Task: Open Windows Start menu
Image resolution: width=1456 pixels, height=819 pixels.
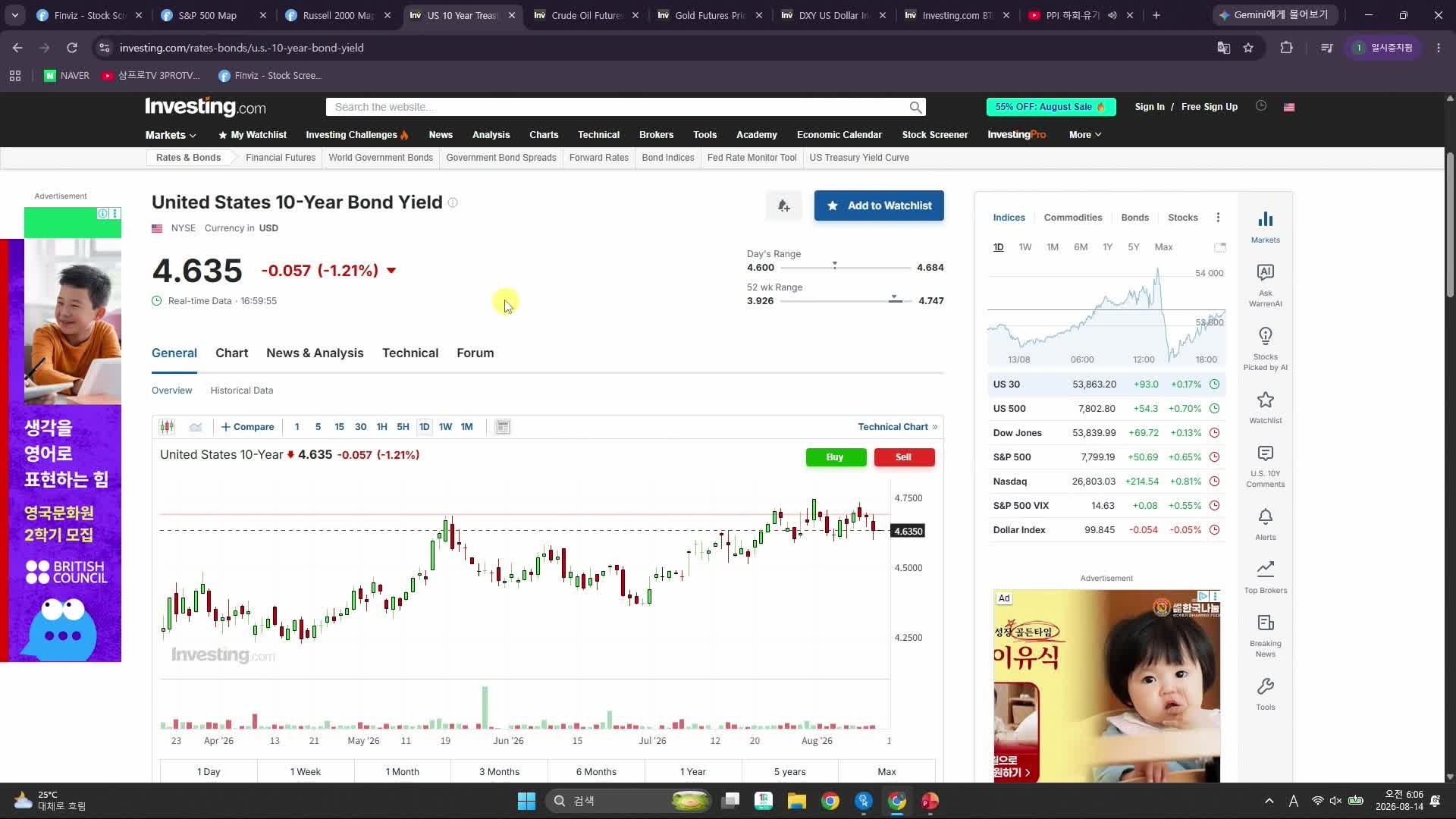Action: pos(526,801)
